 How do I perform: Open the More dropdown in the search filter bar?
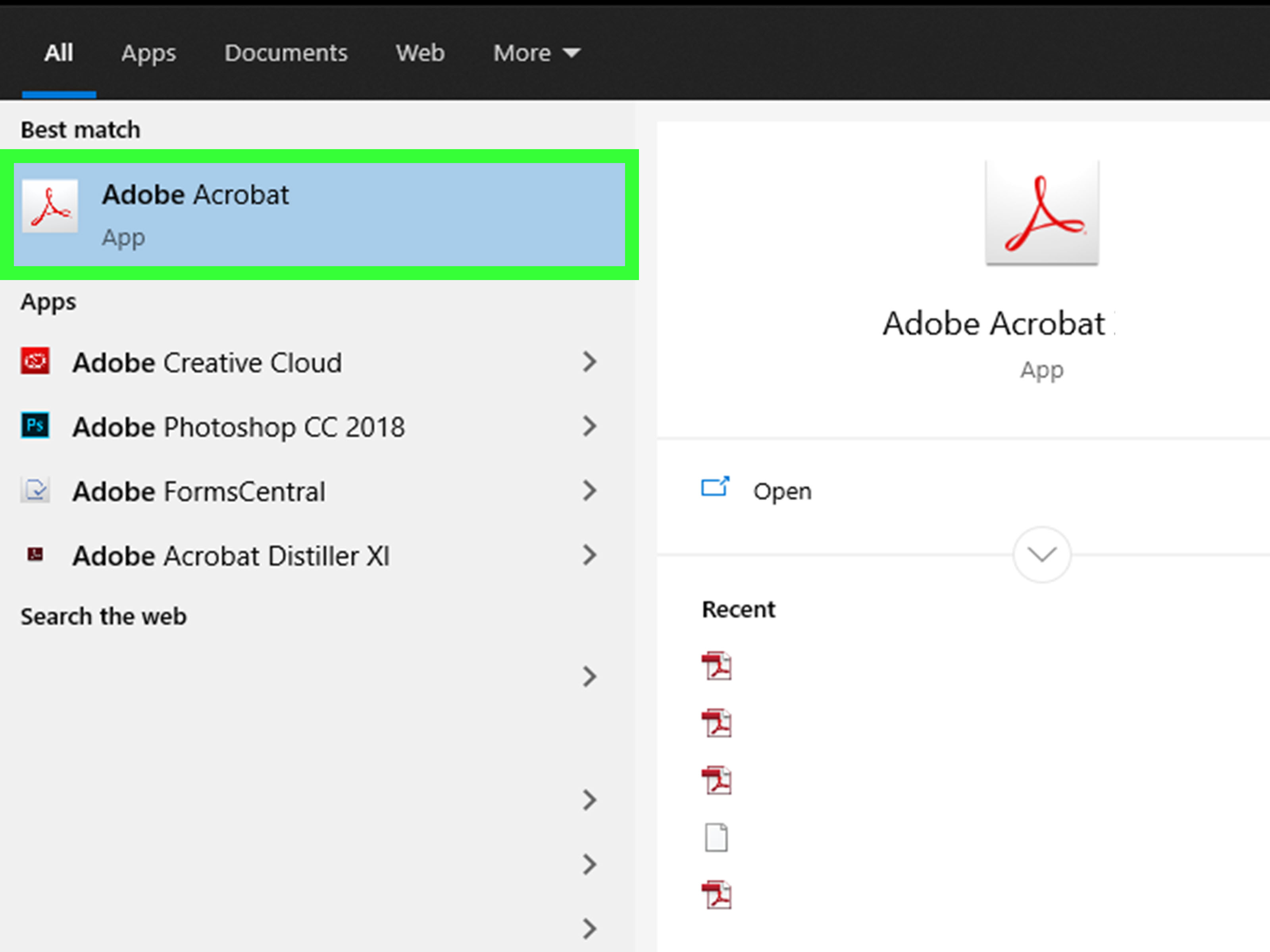(537, 54)
